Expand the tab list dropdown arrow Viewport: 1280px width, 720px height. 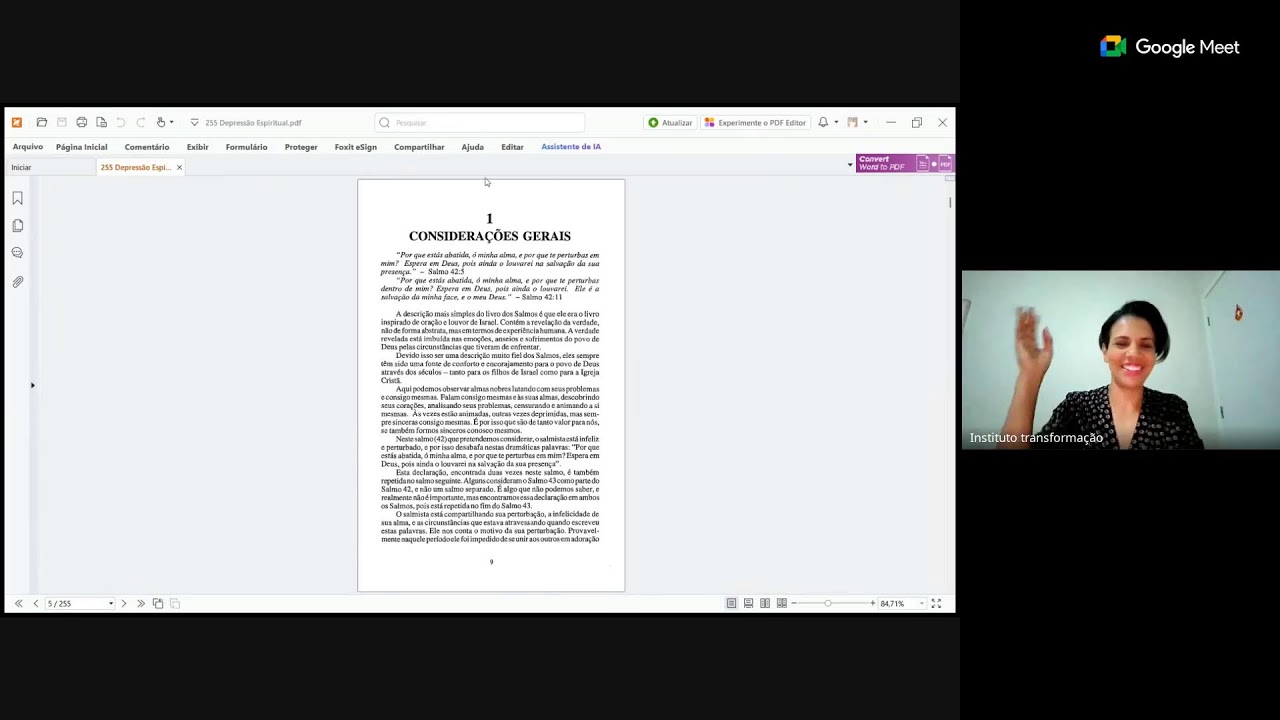tap(850, 165)
